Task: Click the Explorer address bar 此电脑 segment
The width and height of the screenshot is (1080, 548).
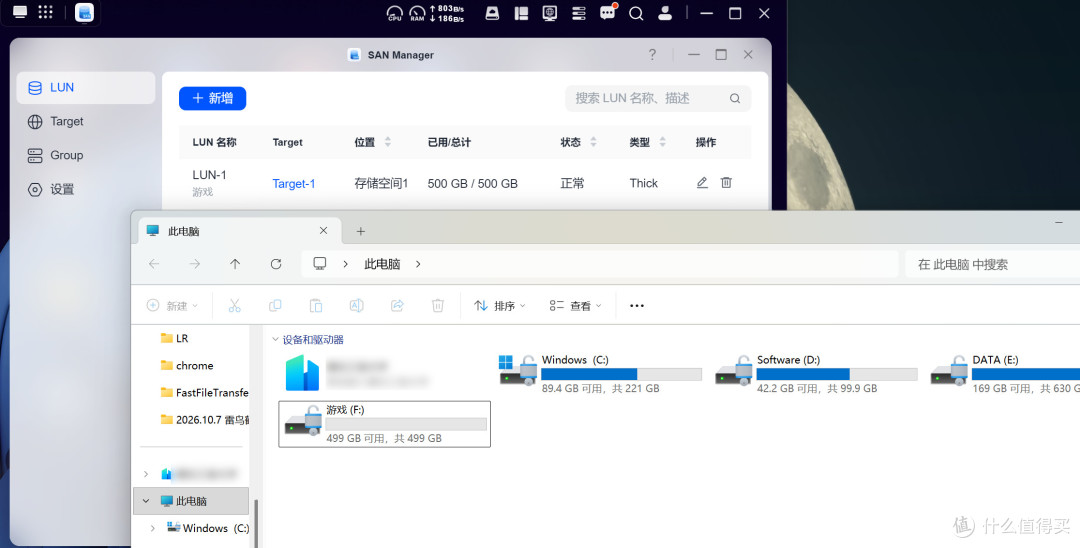Action: point(382,264)
